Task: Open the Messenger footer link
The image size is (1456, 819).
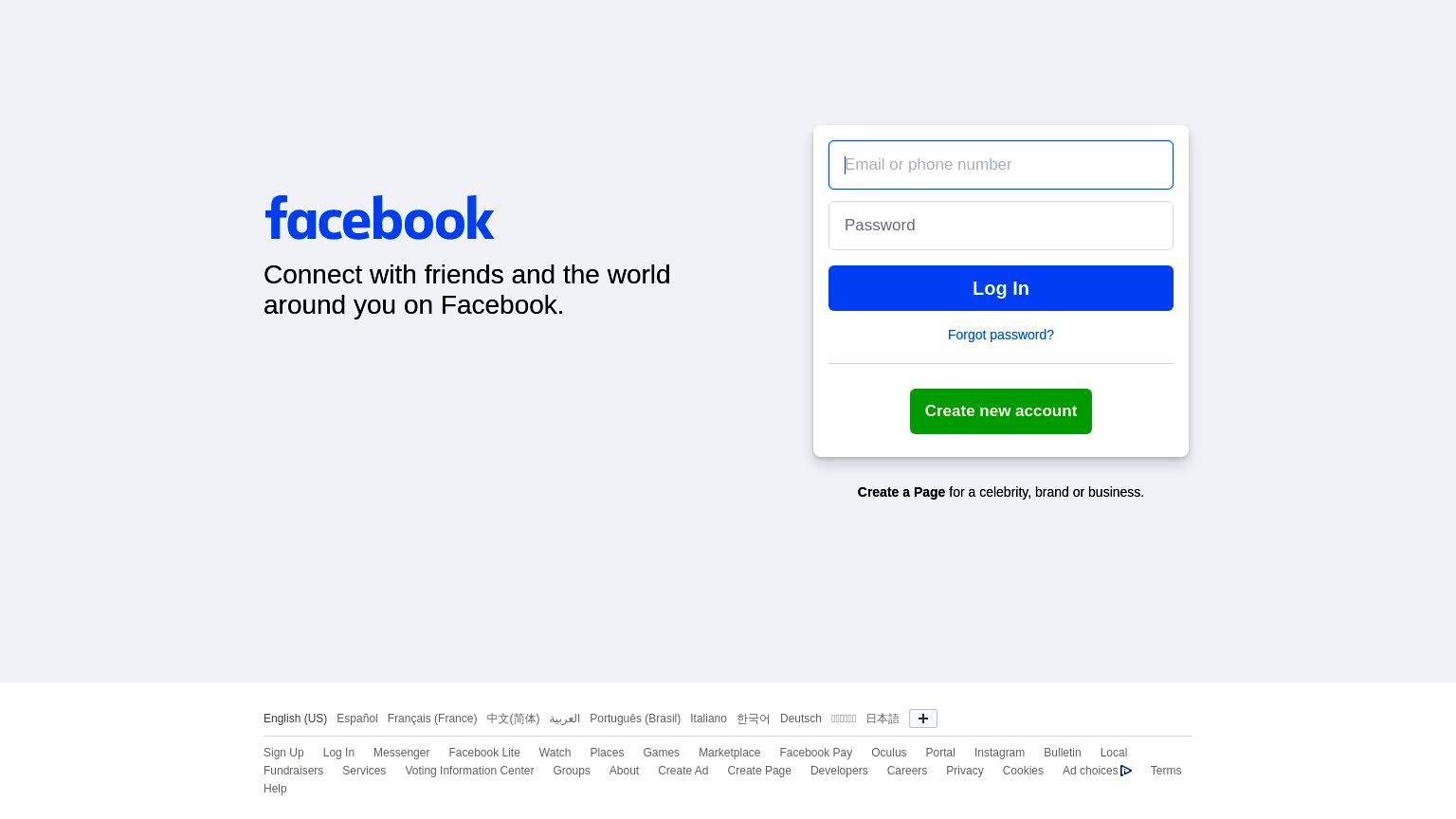Action: [x=402, y=753]
